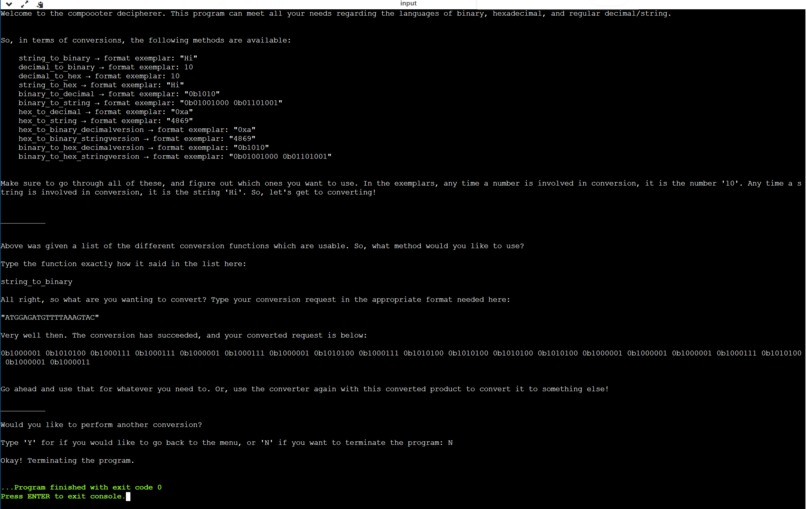Click 'All right, so what are you wanting' line
The height and width of the screenshot is (509, 806).
255,299
